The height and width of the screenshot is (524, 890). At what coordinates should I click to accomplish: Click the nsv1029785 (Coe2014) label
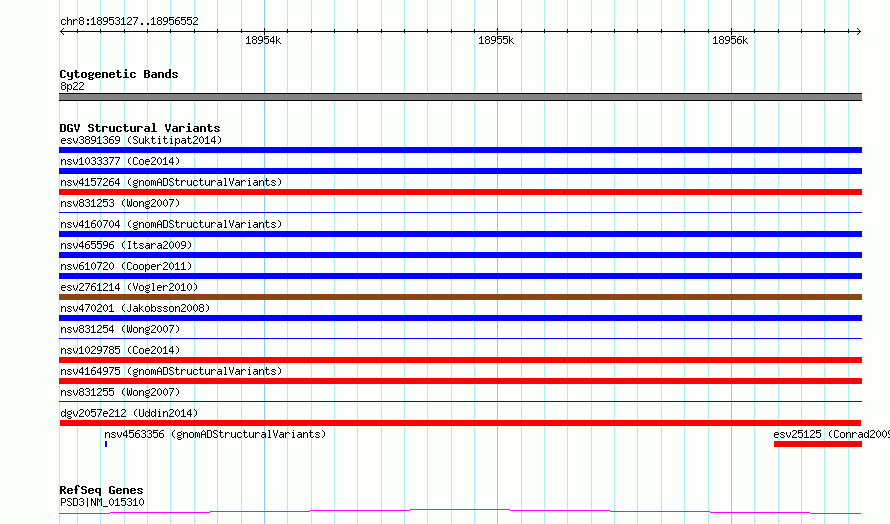click(x=120, y=350)
